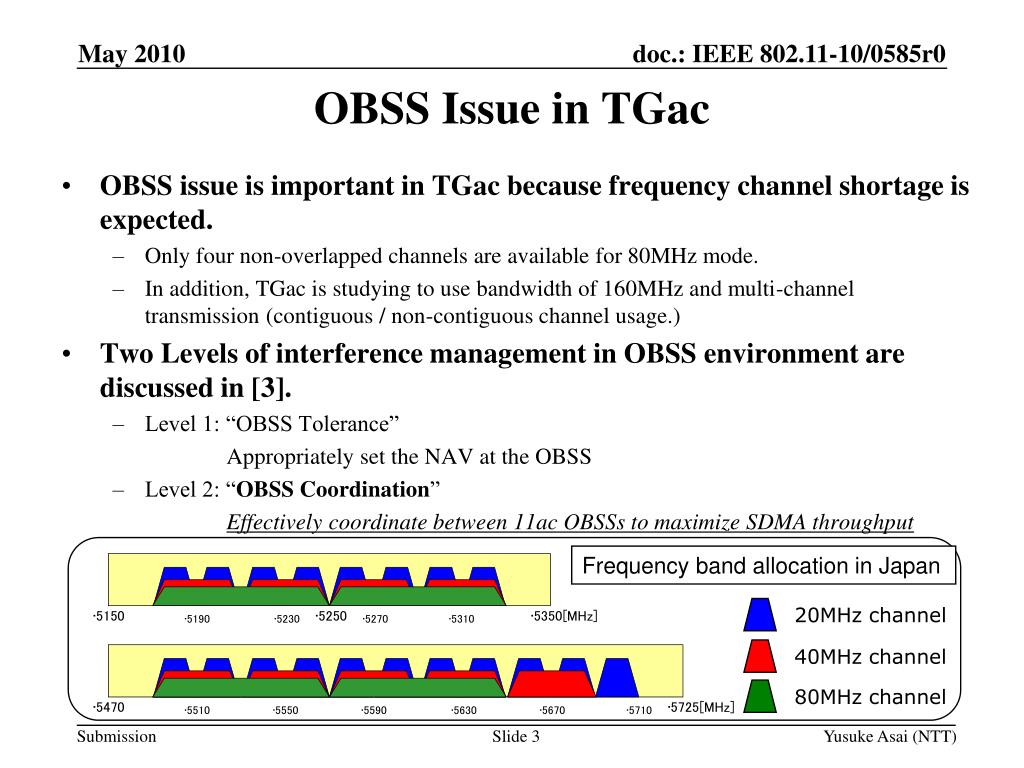The image size is (1024, 768).
Task: Click the "Submission" footer text
Action: (117, 737)
